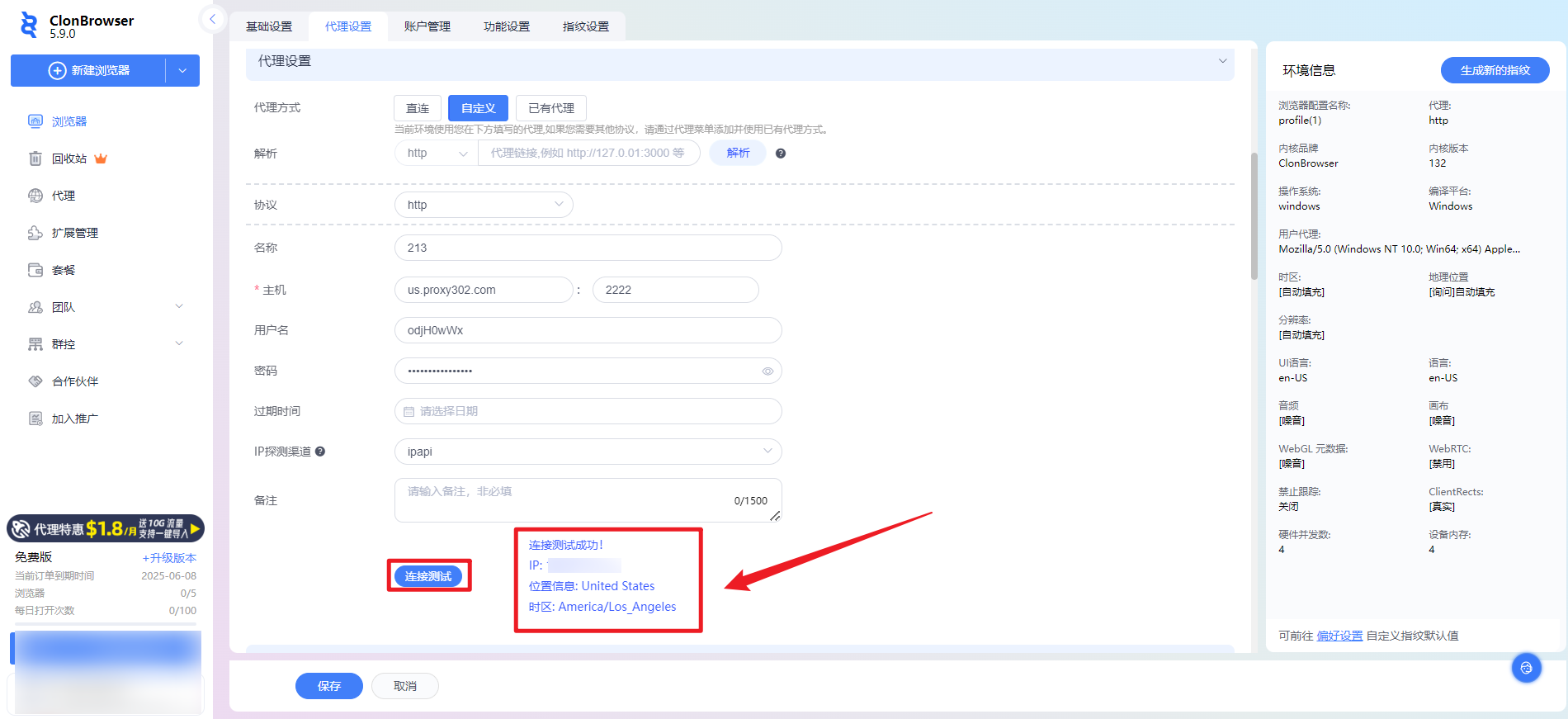Collapse the 代理设置 section header
Image resolution: width=1568 pixels, height=719 pixels.
pyautogui.click(x=1222, y=61)
